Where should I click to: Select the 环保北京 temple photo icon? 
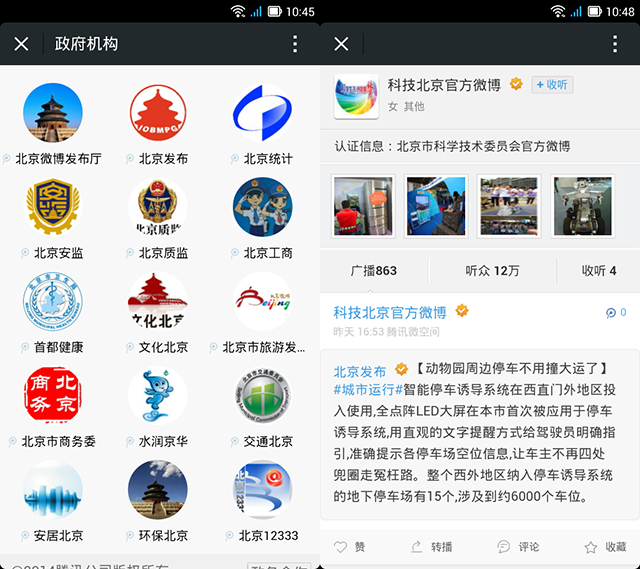(158, 490)
